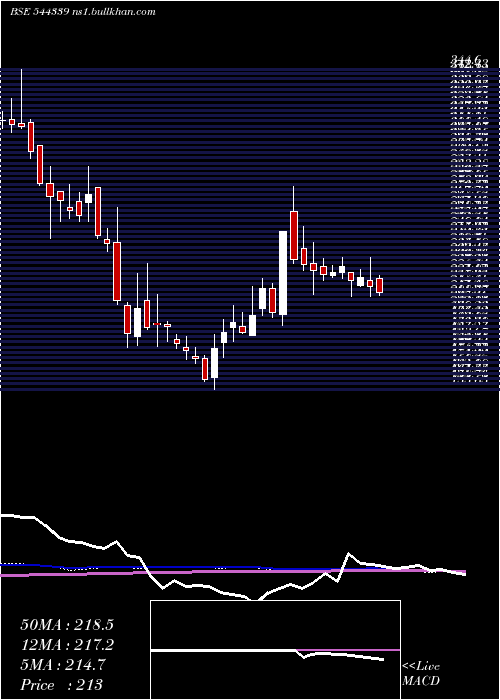Click the last red candlestick on the right
This screenshot has height=700, width=500.
click(x=379, y=285)
